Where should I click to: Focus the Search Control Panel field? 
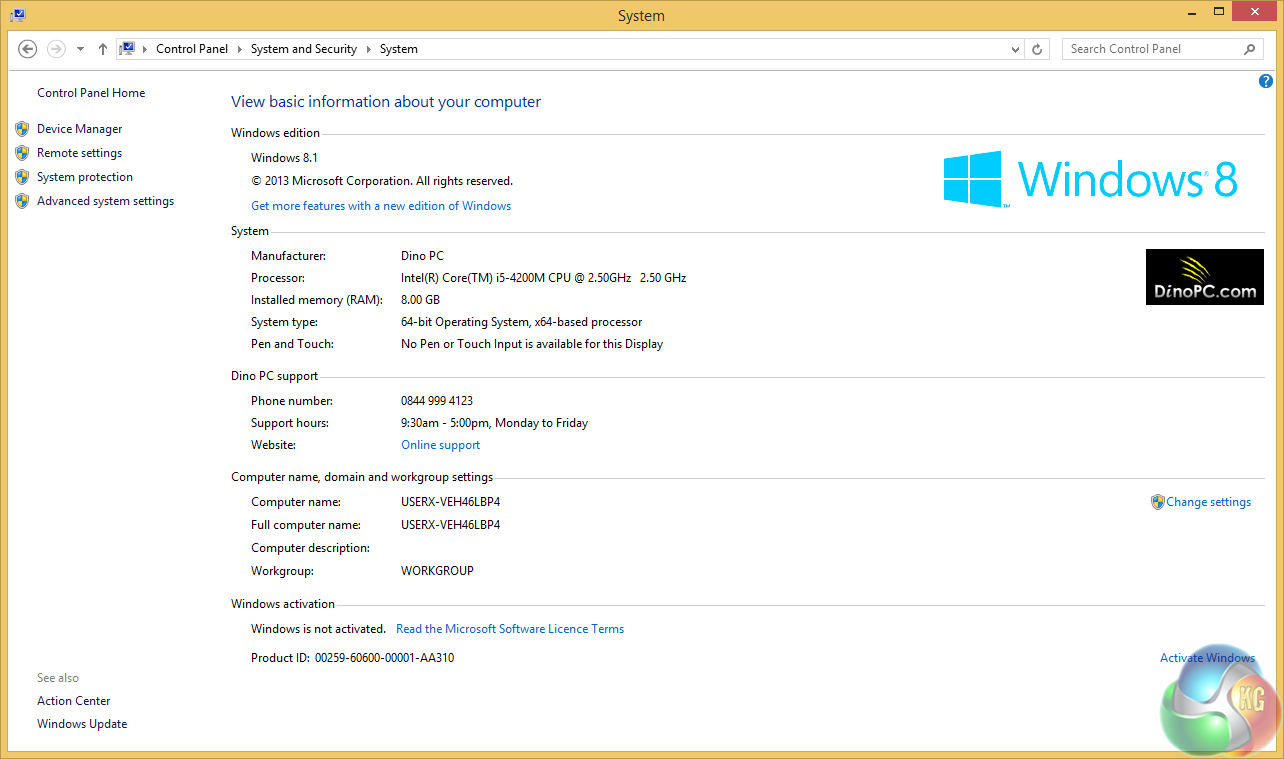click(1150, 49)
